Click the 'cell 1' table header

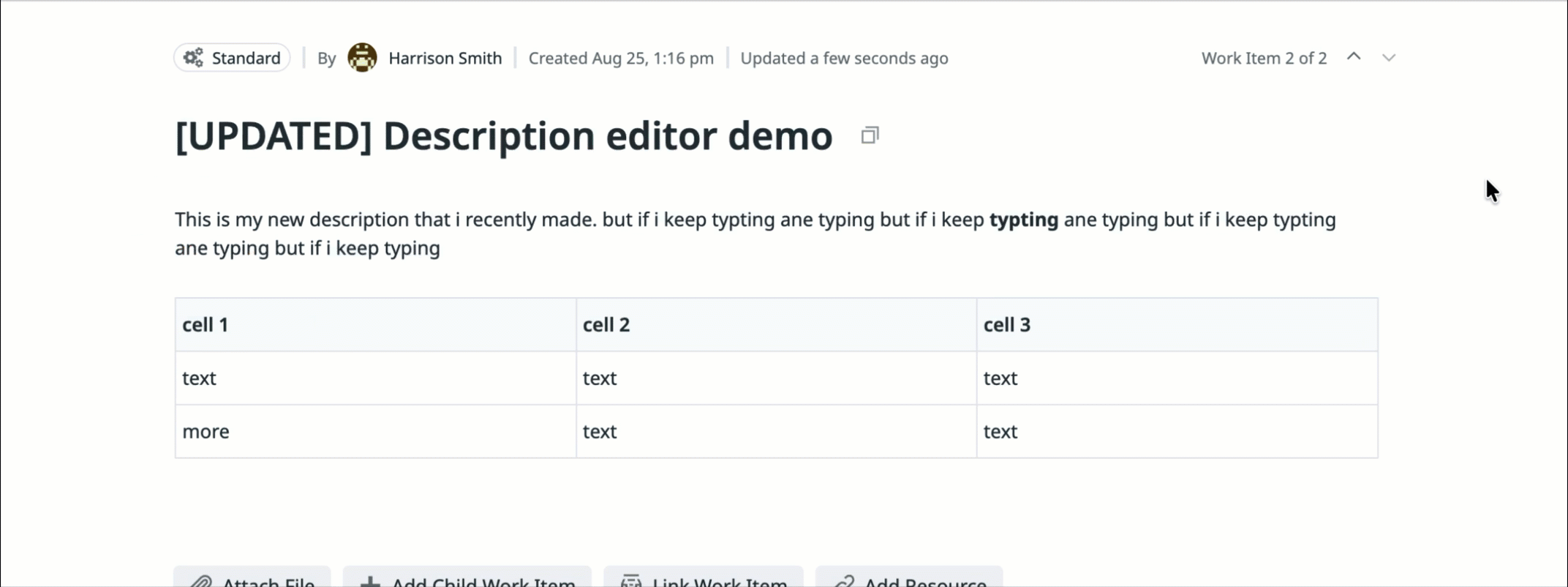[376, 325]
